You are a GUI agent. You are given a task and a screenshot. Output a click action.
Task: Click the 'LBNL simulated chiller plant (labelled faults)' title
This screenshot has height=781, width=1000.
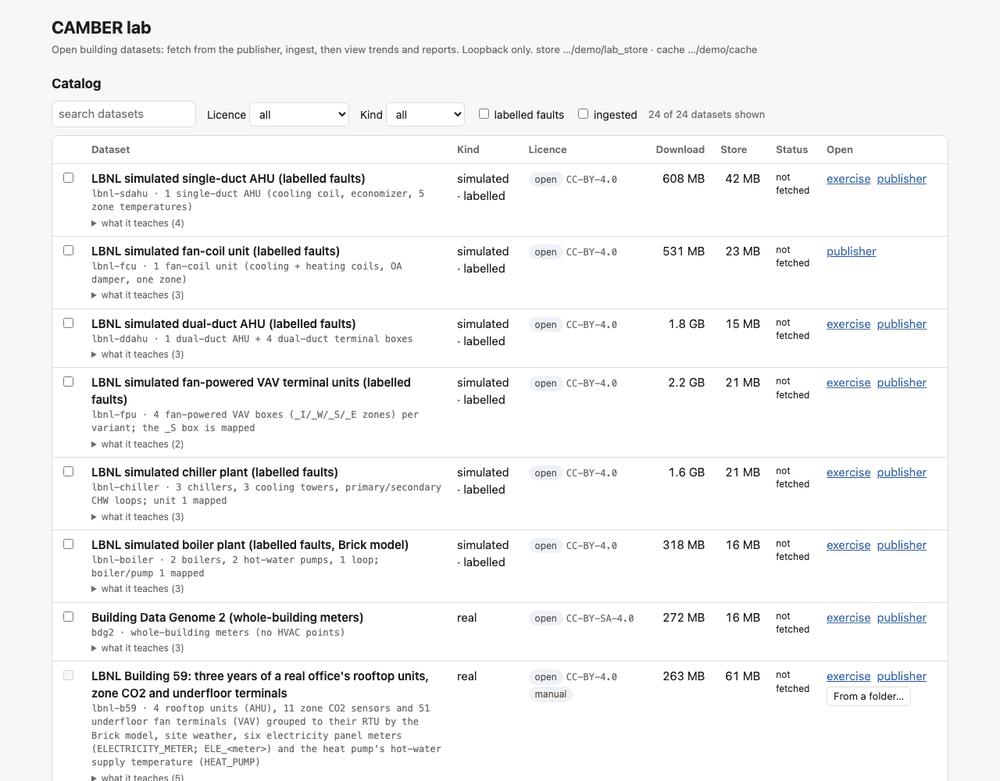pos(214,473)
